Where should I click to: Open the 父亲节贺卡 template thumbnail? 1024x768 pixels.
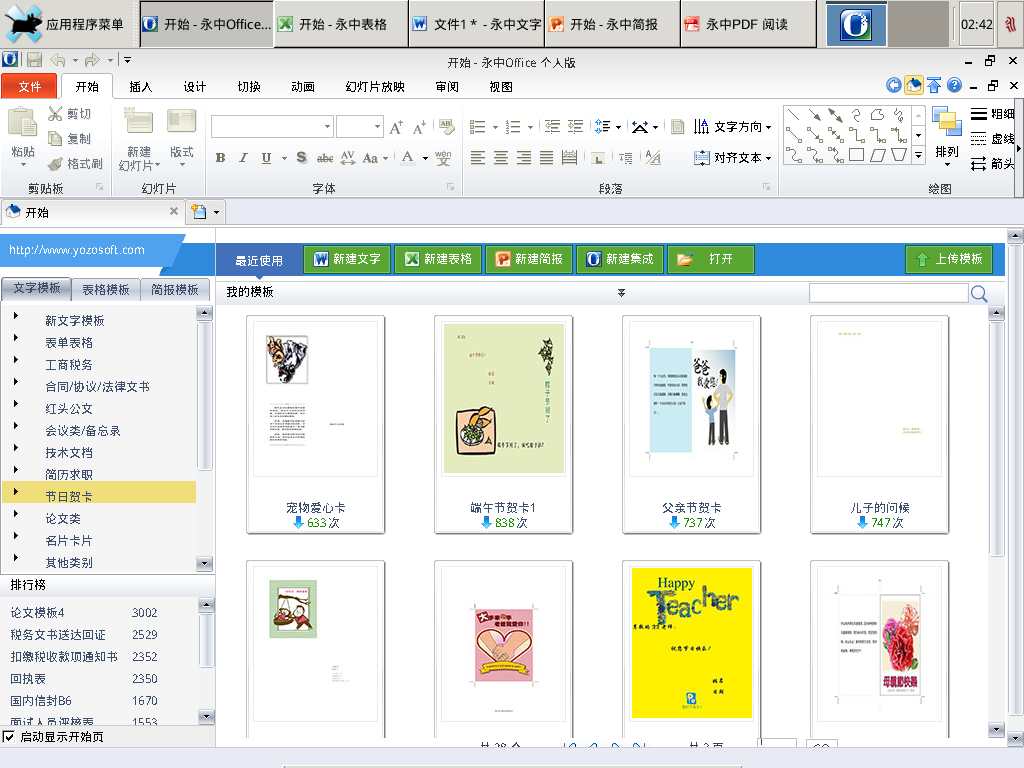(692, 424)
